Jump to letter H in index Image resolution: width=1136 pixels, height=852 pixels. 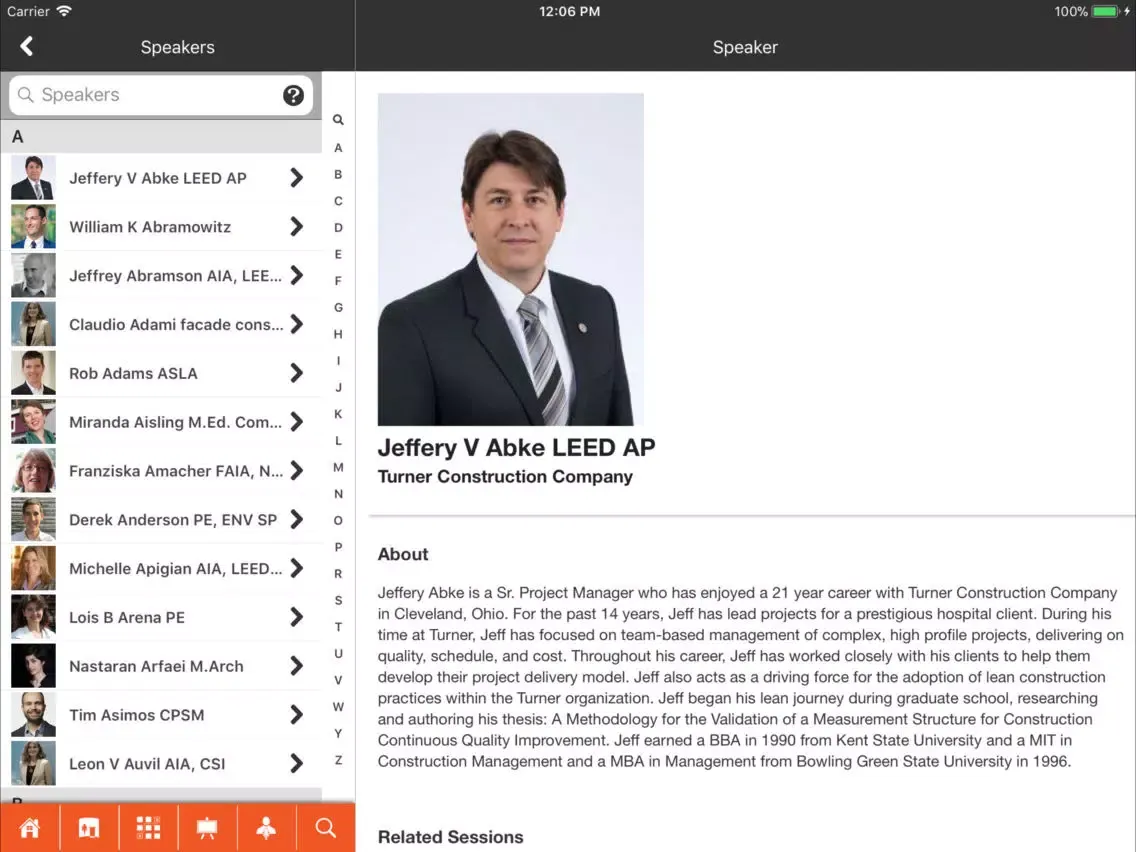(338, 334)
